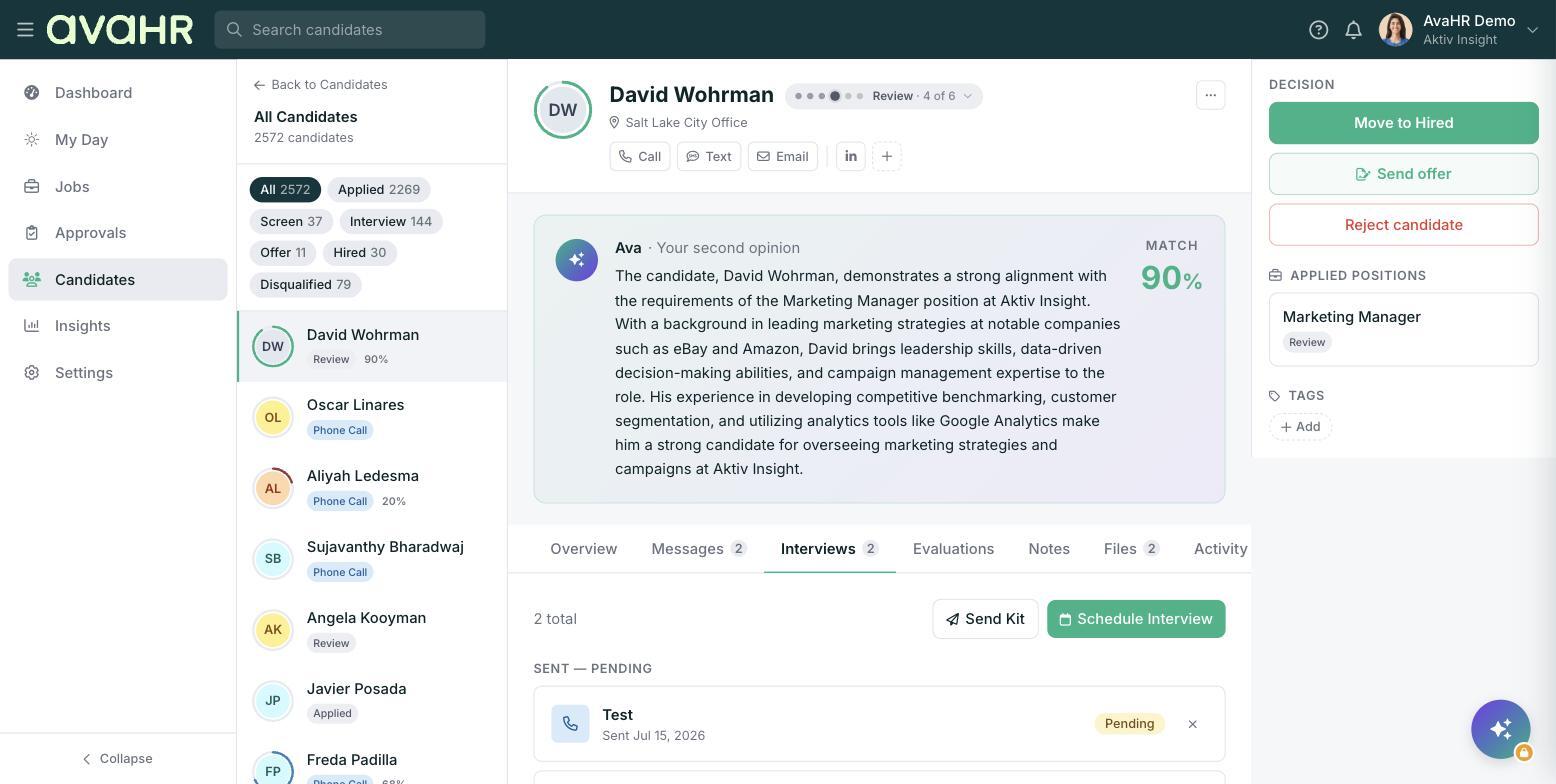Viewport: 1556px width, 784px height.
Task: Select Oscar Linares in candidate list
Action: pos(372,417)
